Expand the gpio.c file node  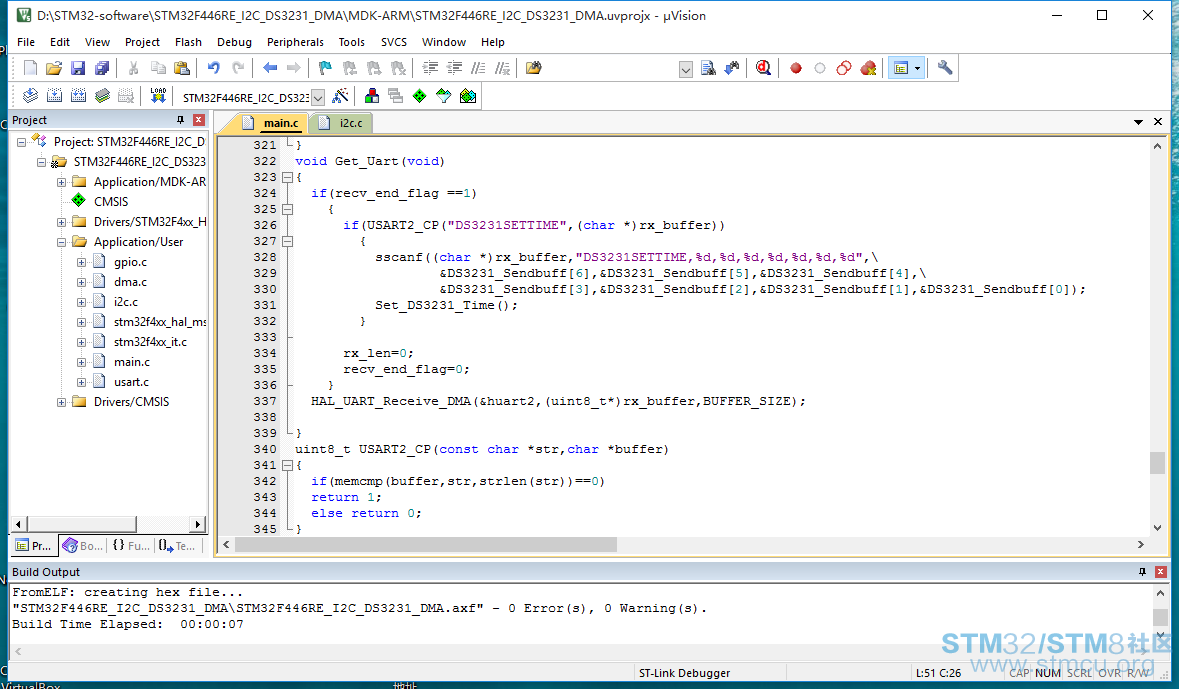point(81,262)
